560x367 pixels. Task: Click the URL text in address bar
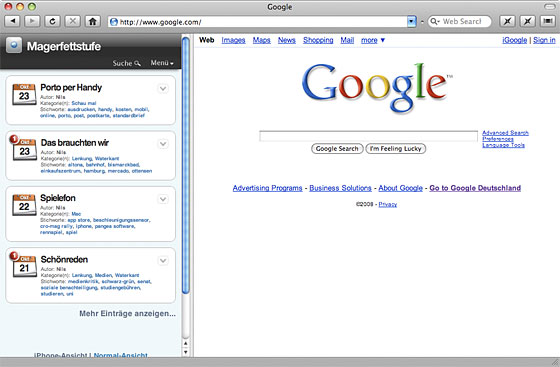pyautogui.click(x=160, y=22)
